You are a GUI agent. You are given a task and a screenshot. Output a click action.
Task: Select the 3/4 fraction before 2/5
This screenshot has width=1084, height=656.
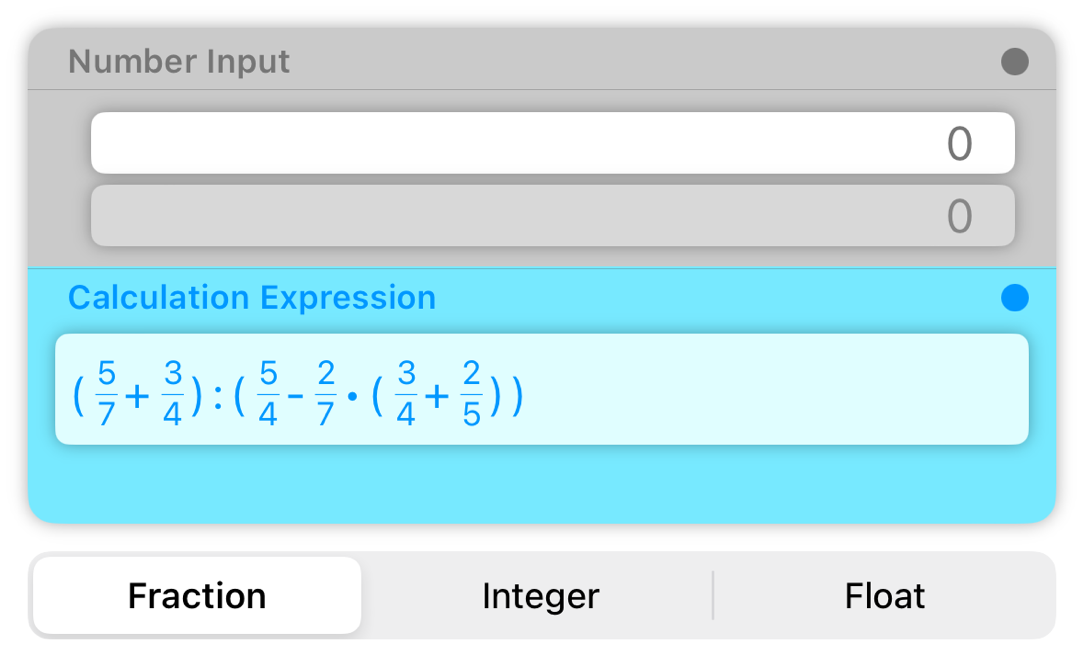click(x=405, y=395)
